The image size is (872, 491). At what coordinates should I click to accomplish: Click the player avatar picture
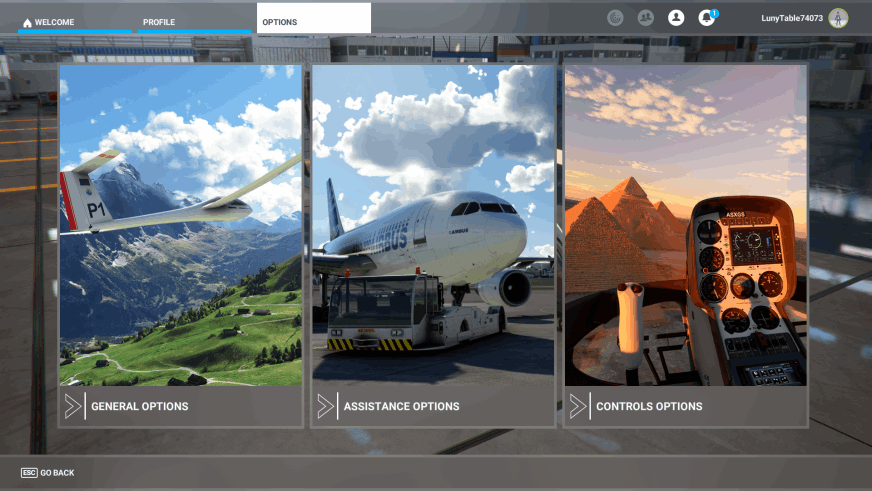coord(838,18)
